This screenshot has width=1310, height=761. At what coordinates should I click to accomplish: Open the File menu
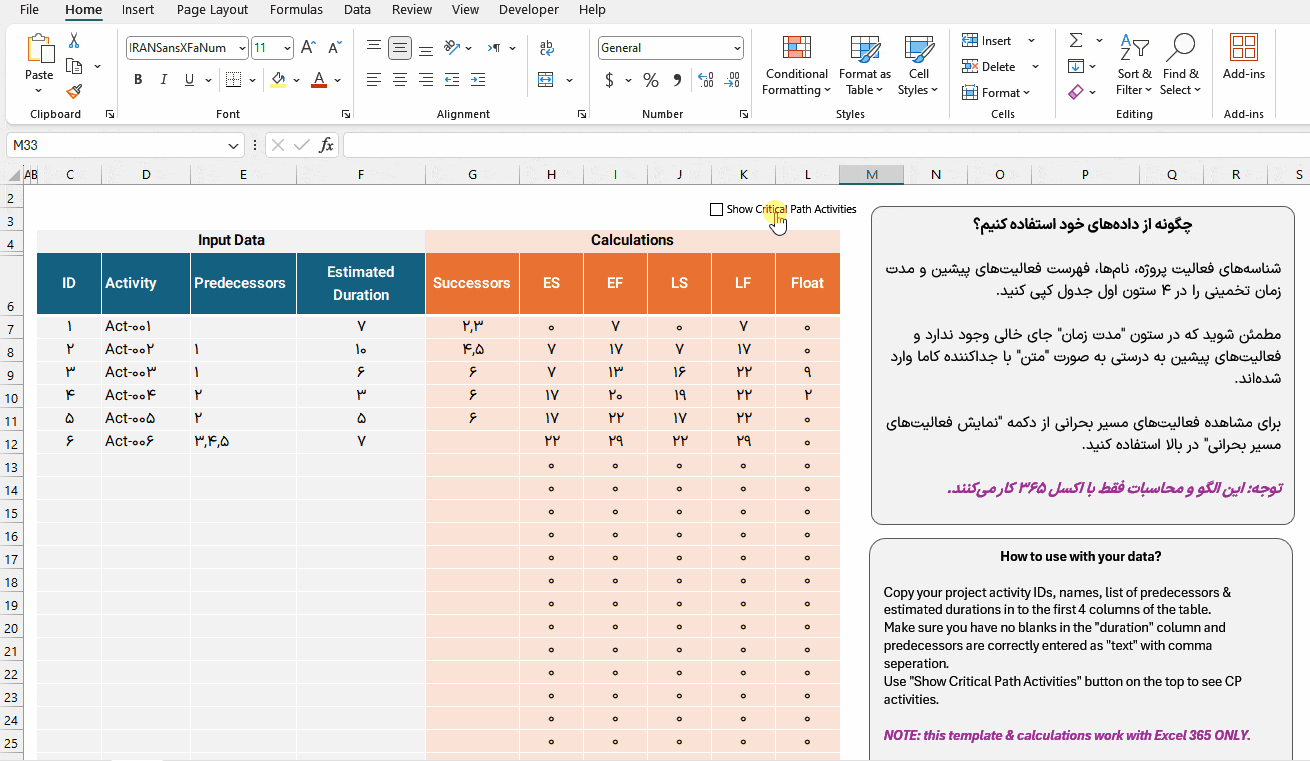(29, 9)
